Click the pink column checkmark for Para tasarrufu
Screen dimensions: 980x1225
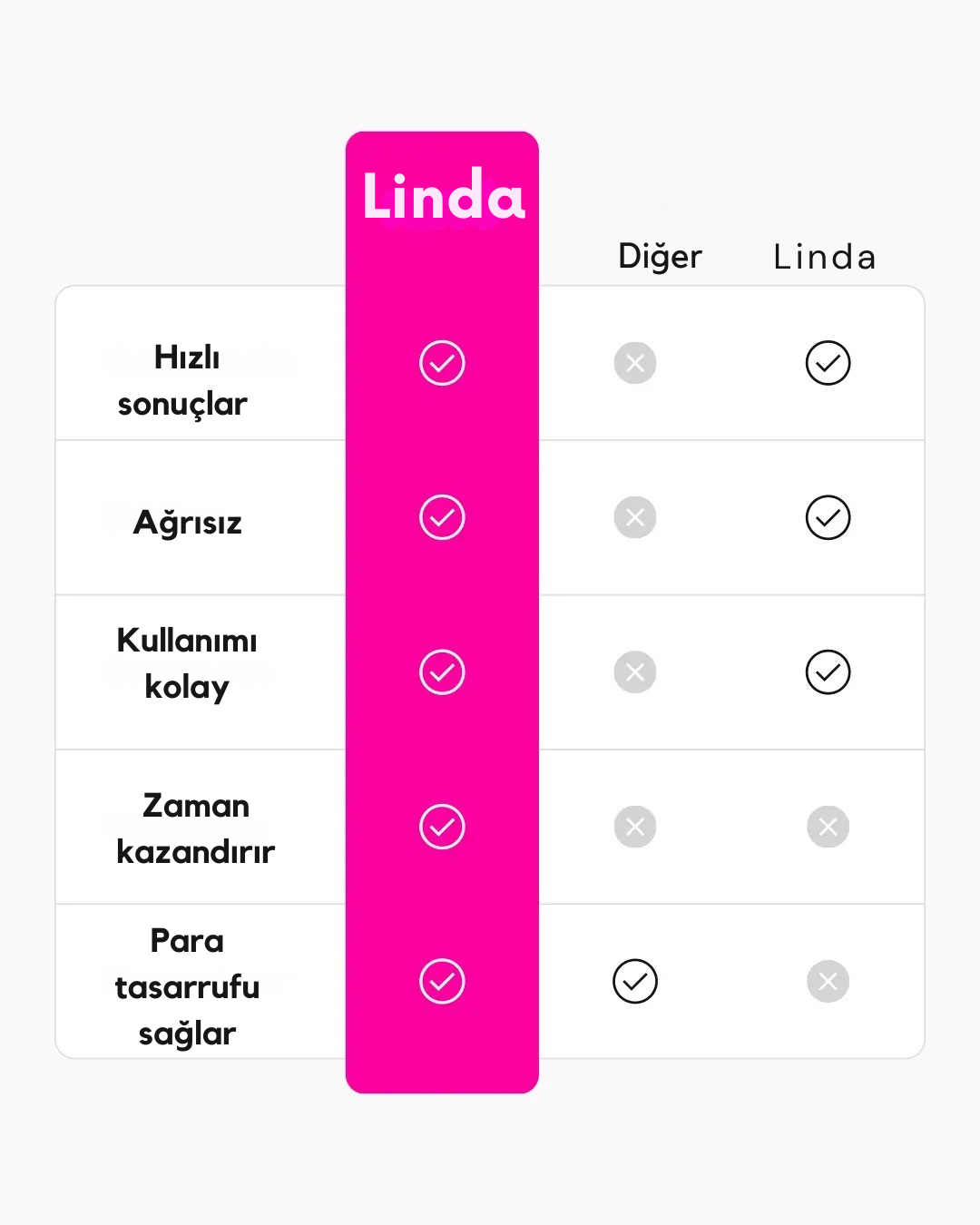click(442, 981)
